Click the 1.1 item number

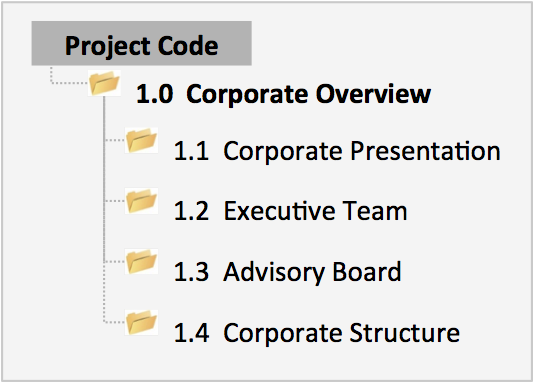191,151
